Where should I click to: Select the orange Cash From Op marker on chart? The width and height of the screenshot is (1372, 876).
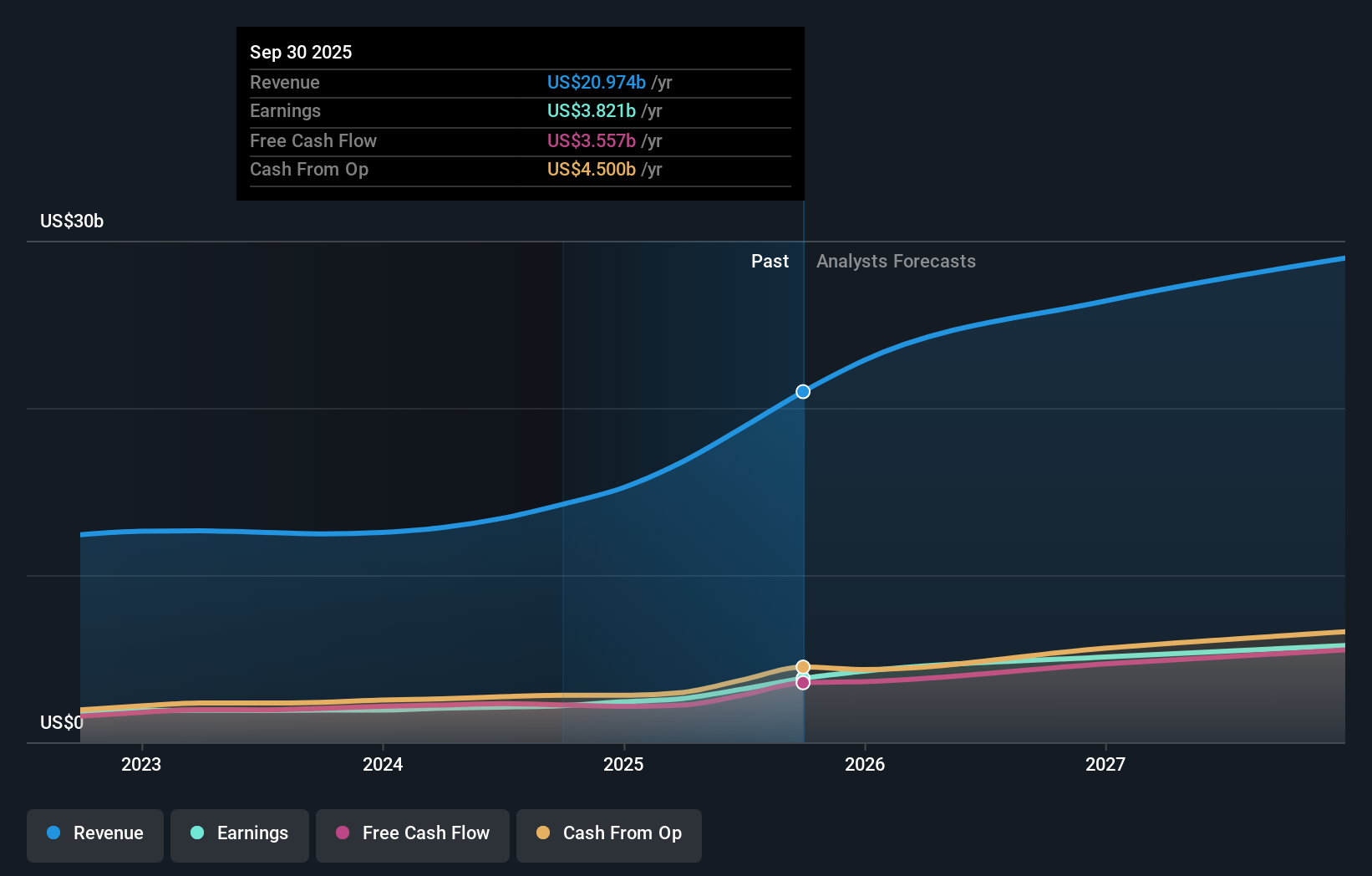802,666
